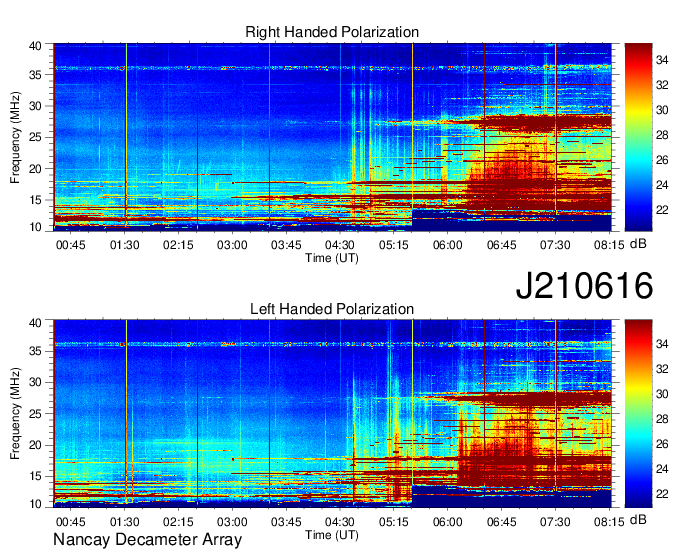Click dB unit label of right-handed colorbar

pos(638,244)
